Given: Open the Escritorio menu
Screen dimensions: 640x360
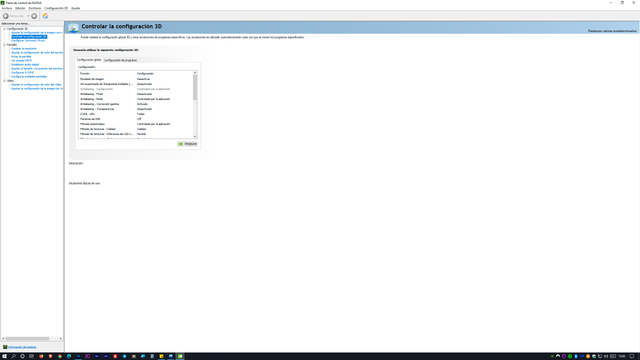Looking at the screenshot, I should pos(35,8).
